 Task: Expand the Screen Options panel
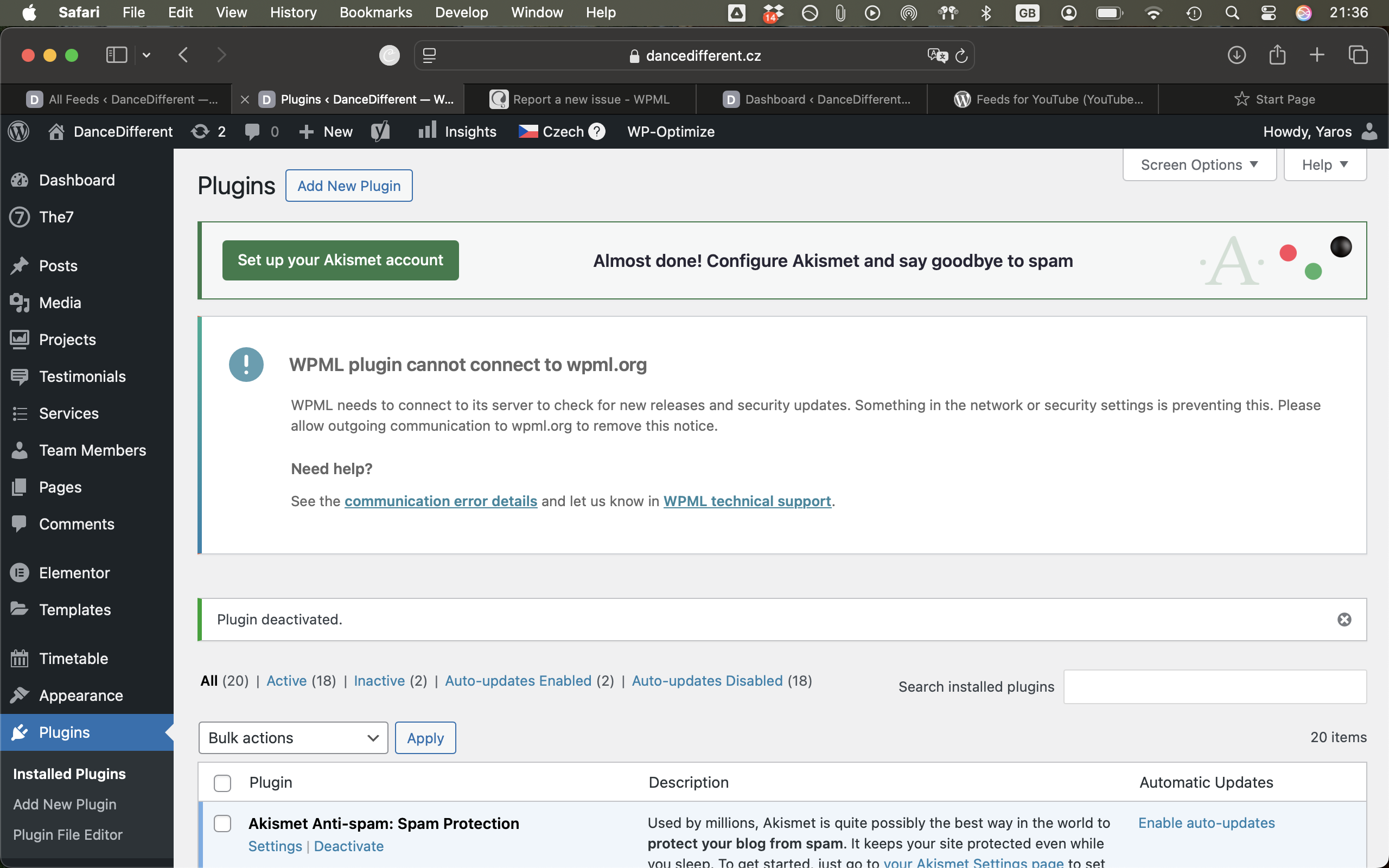tap(1199, 165)
